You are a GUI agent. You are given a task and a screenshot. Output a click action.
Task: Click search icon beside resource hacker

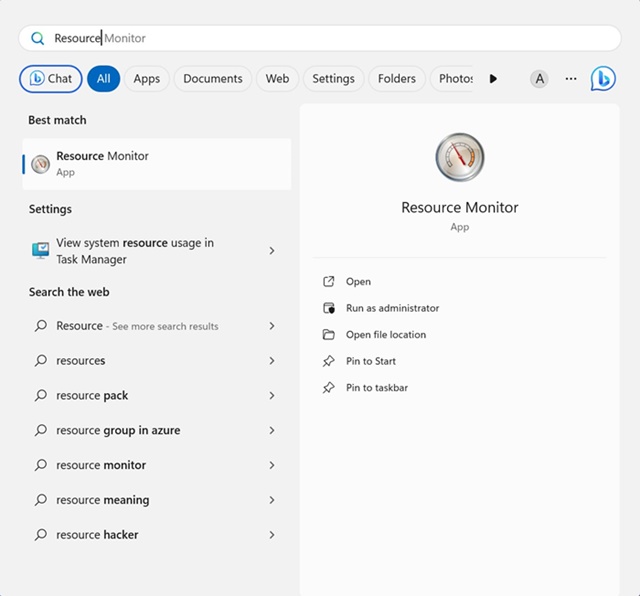pyautogui.click(x=40, y=535)
